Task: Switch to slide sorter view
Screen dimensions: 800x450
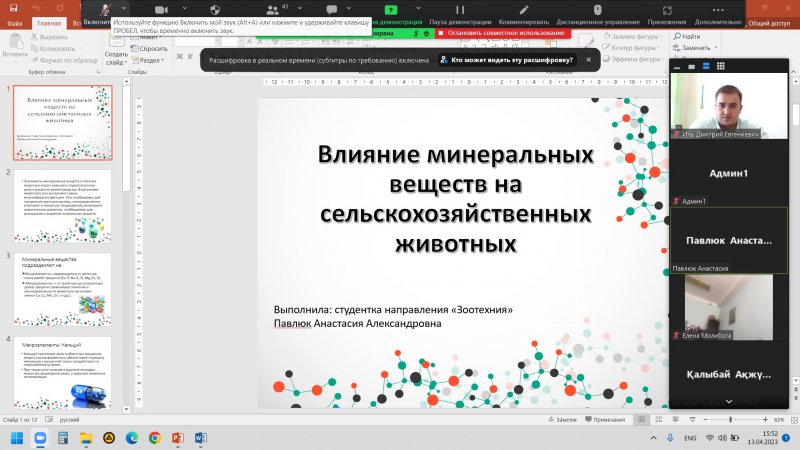Action: pyautogui.click(x=659, y=419)
